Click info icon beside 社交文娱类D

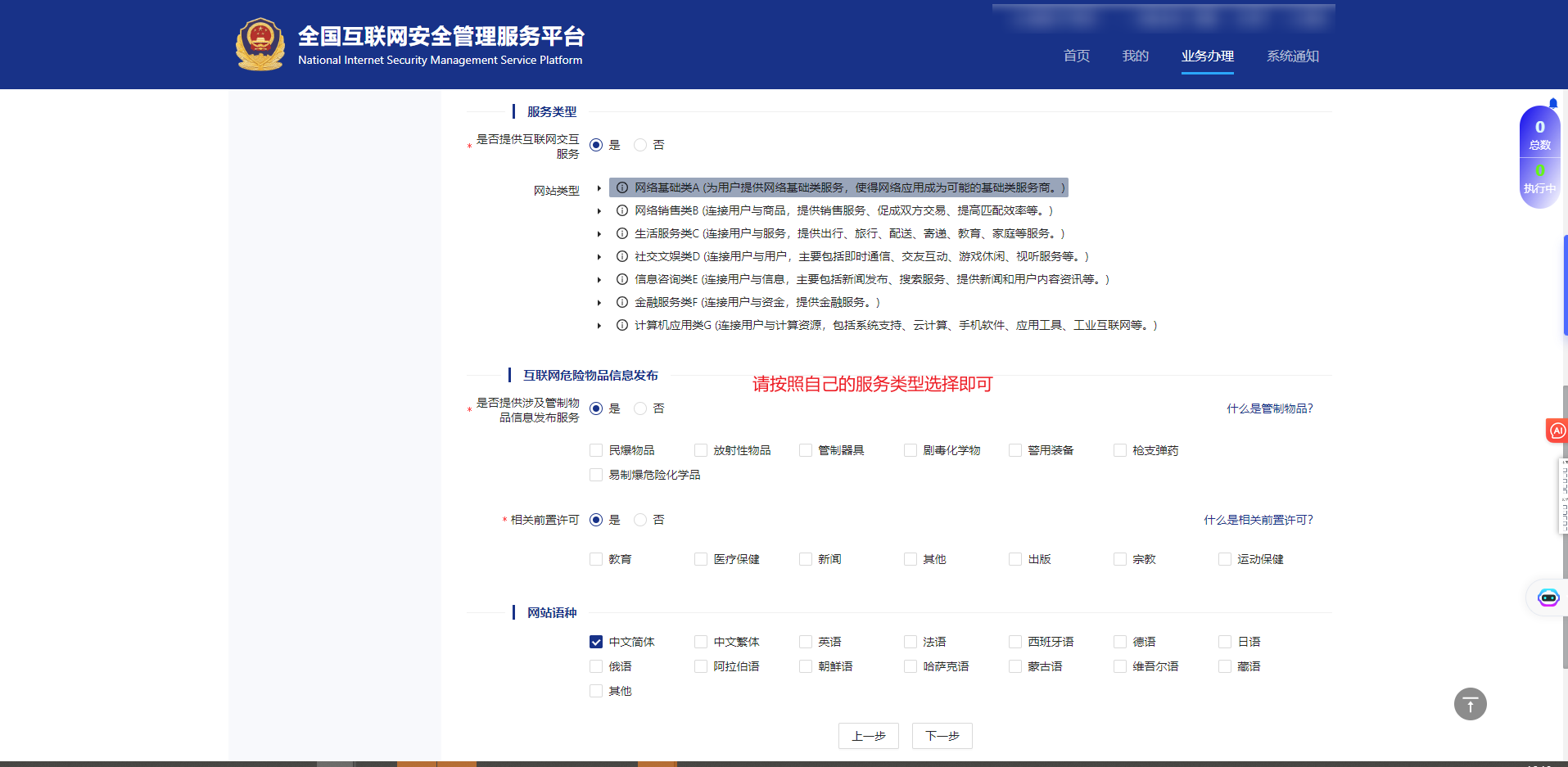(x=622, y=256)
